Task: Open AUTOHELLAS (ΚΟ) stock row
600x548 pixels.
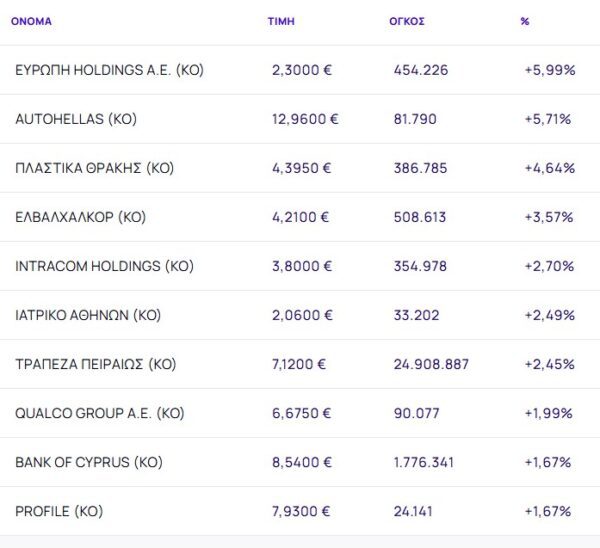Action: pos(76,119)
